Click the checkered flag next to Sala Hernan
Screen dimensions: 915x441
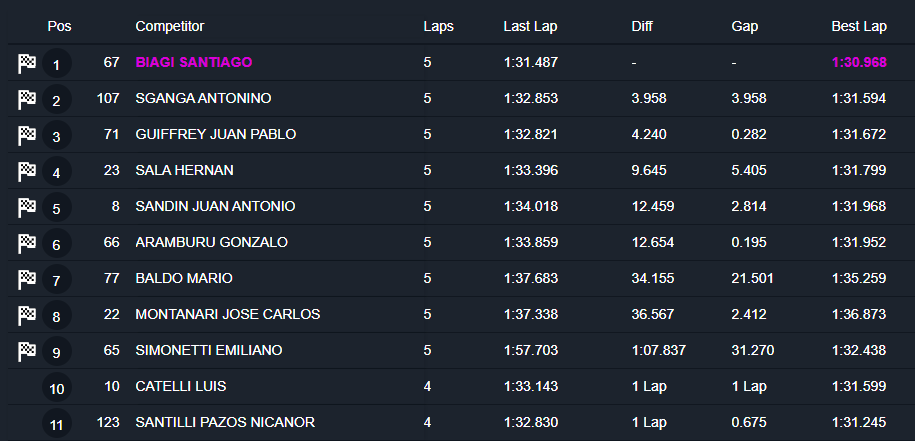[x=27, y=172]
